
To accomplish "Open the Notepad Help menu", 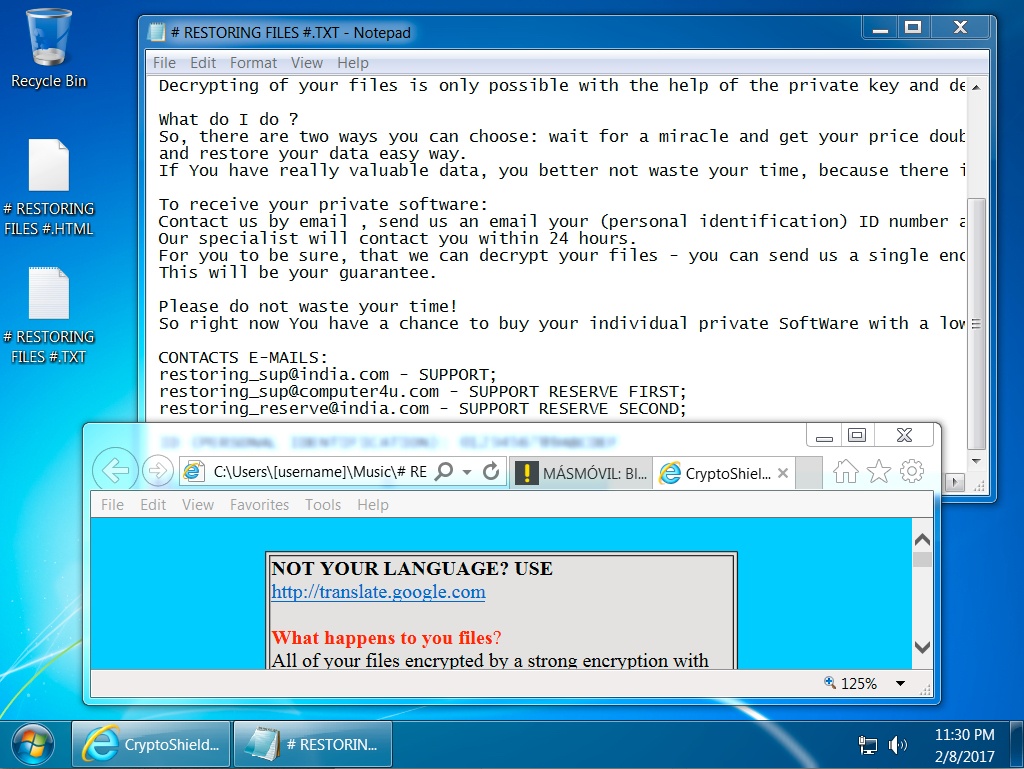I will 353,63.
